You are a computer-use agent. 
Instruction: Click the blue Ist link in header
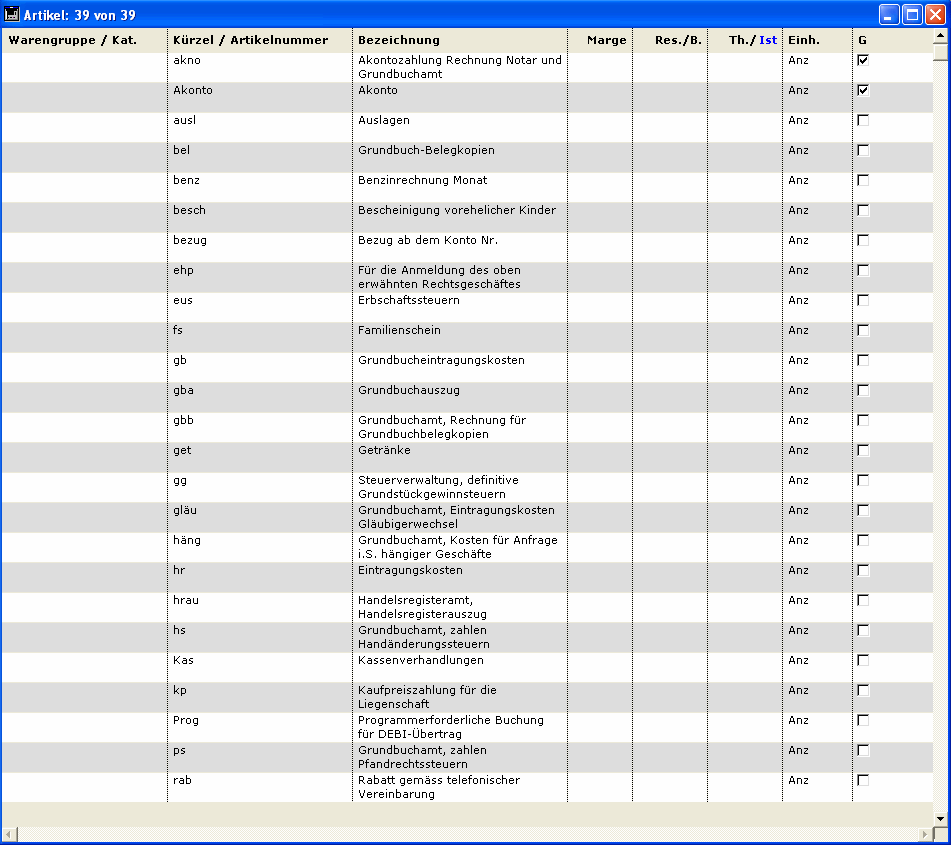point(767,40)
